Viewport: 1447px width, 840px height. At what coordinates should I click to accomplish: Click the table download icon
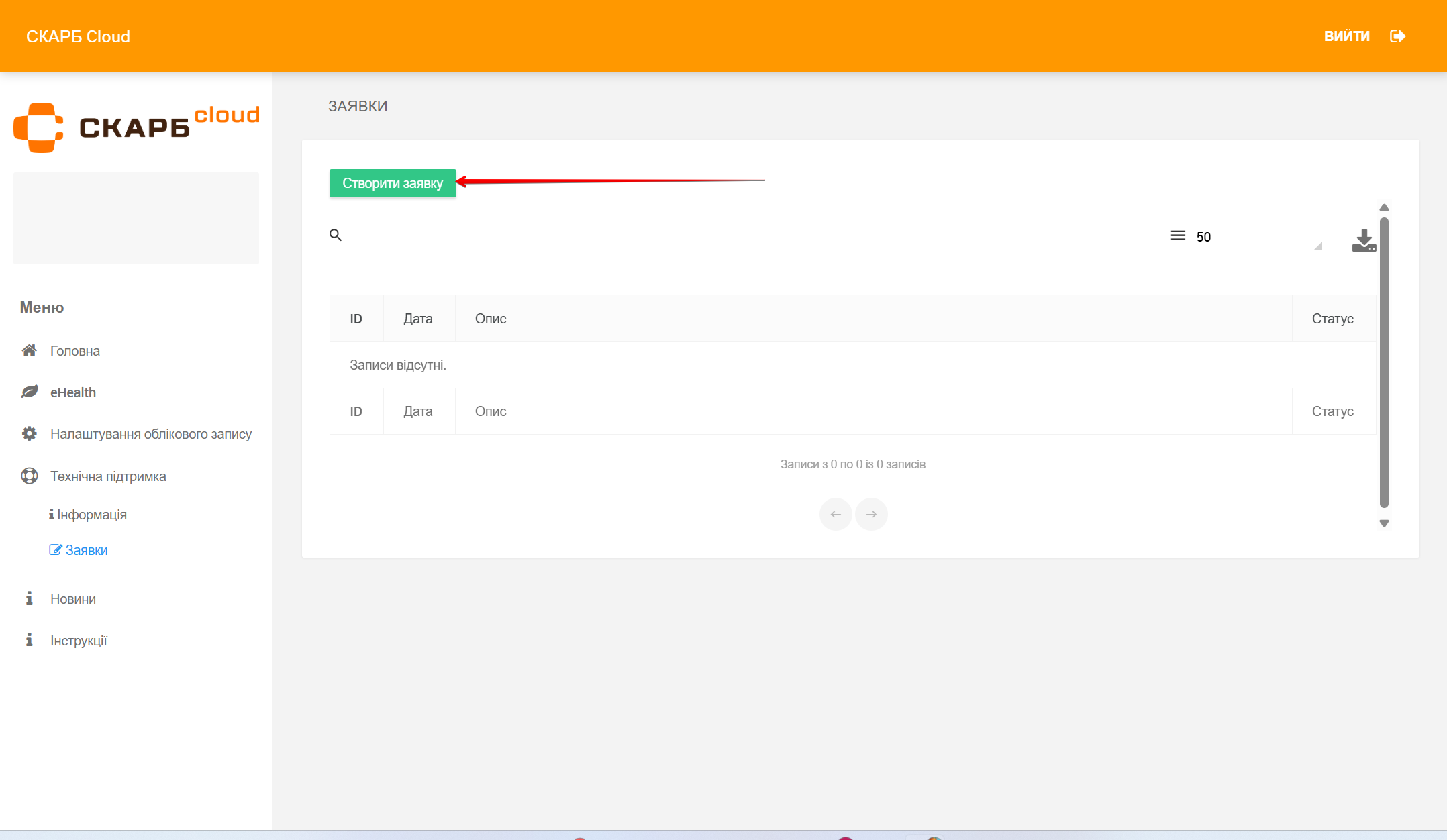[1363, 240]
